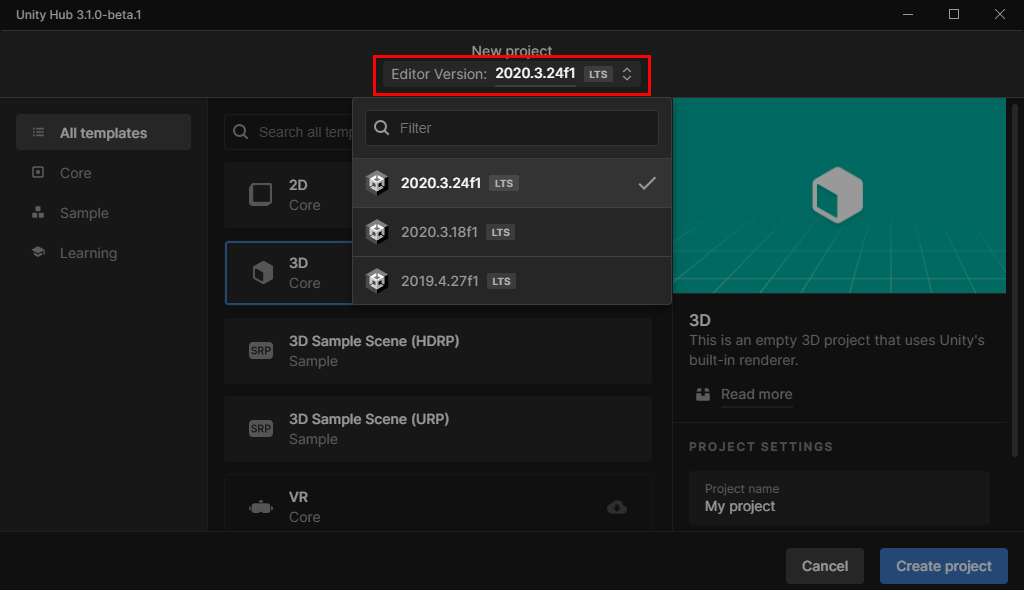Image resolution: width=1024 pixels, height=590 pixels.
Task: Click the SRP icon beside 3D Sample Scene (URP)
Action: coord(260,428)
